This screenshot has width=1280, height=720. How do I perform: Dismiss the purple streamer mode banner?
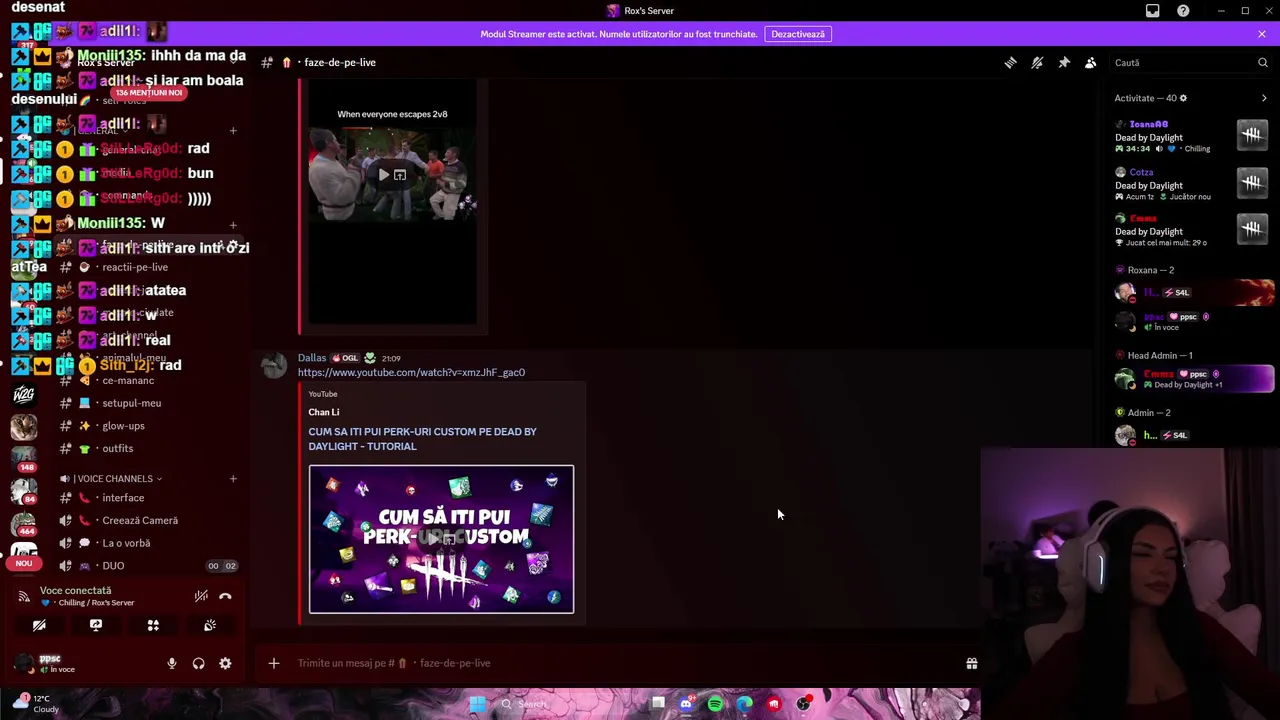(1261, 34)
